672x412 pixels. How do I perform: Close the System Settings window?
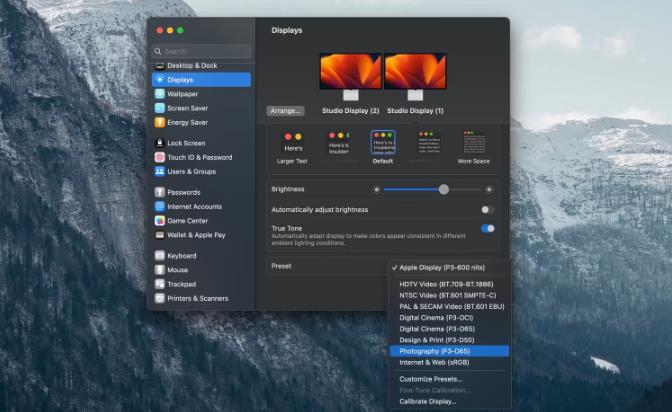[x=160, y=30]
